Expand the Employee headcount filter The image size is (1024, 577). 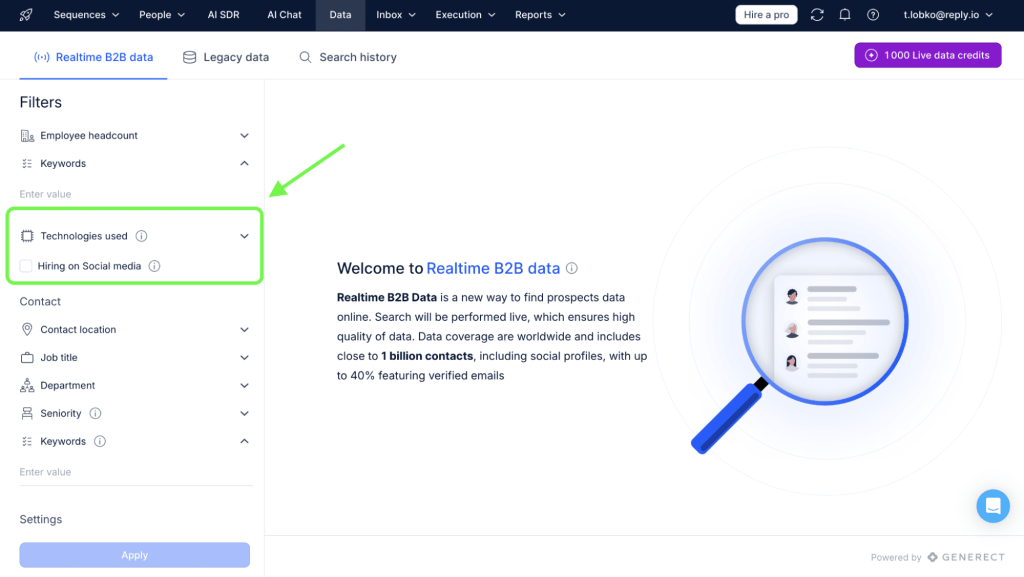click(x=244, y=135)
